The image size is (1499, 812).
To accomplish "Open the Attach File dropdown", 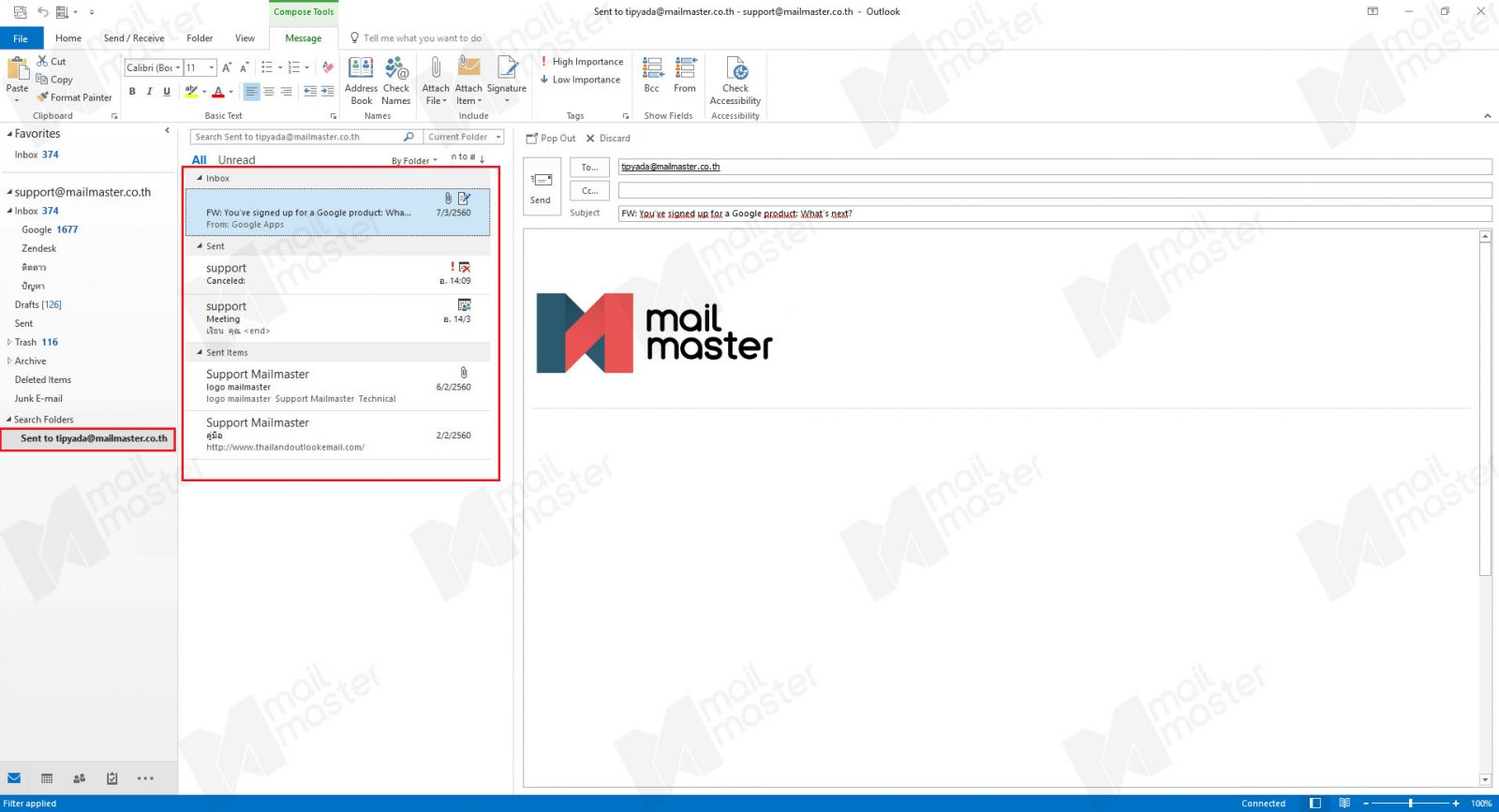I will click(x=436, y=81).
